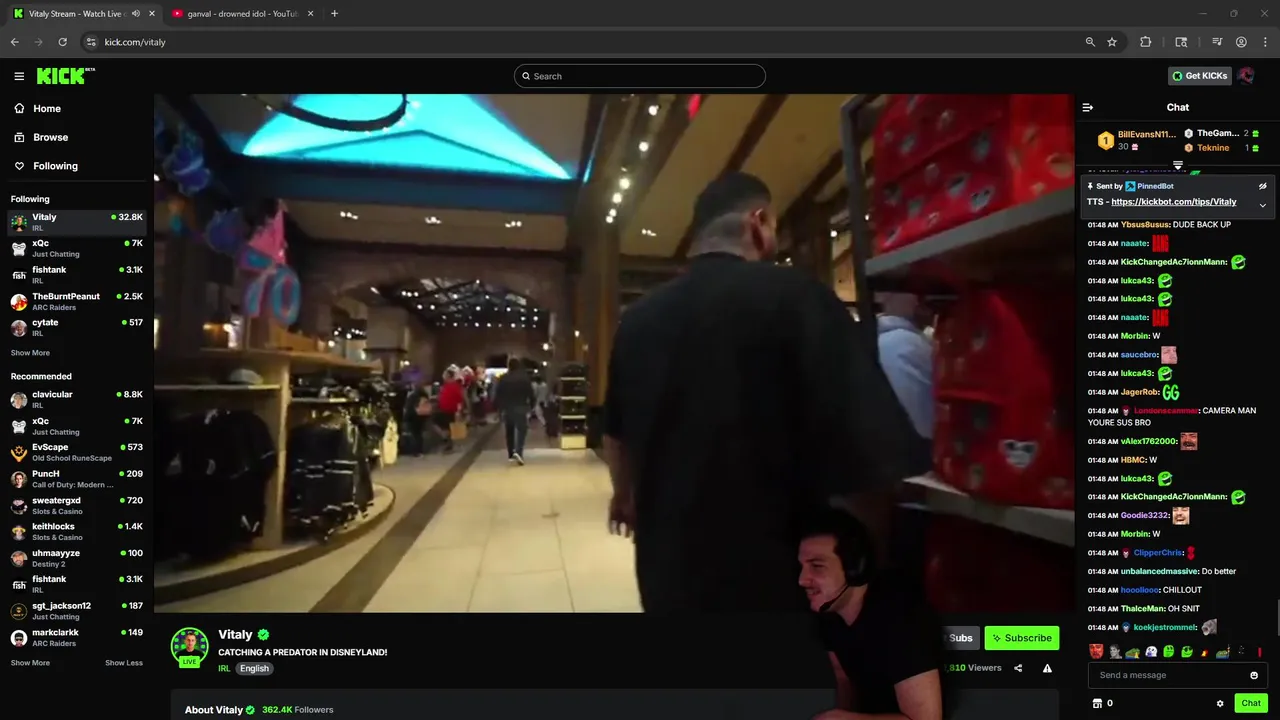Click username ClipperChris in chat
This screenshot has width=1280, height=720.
click(1158, 553)
